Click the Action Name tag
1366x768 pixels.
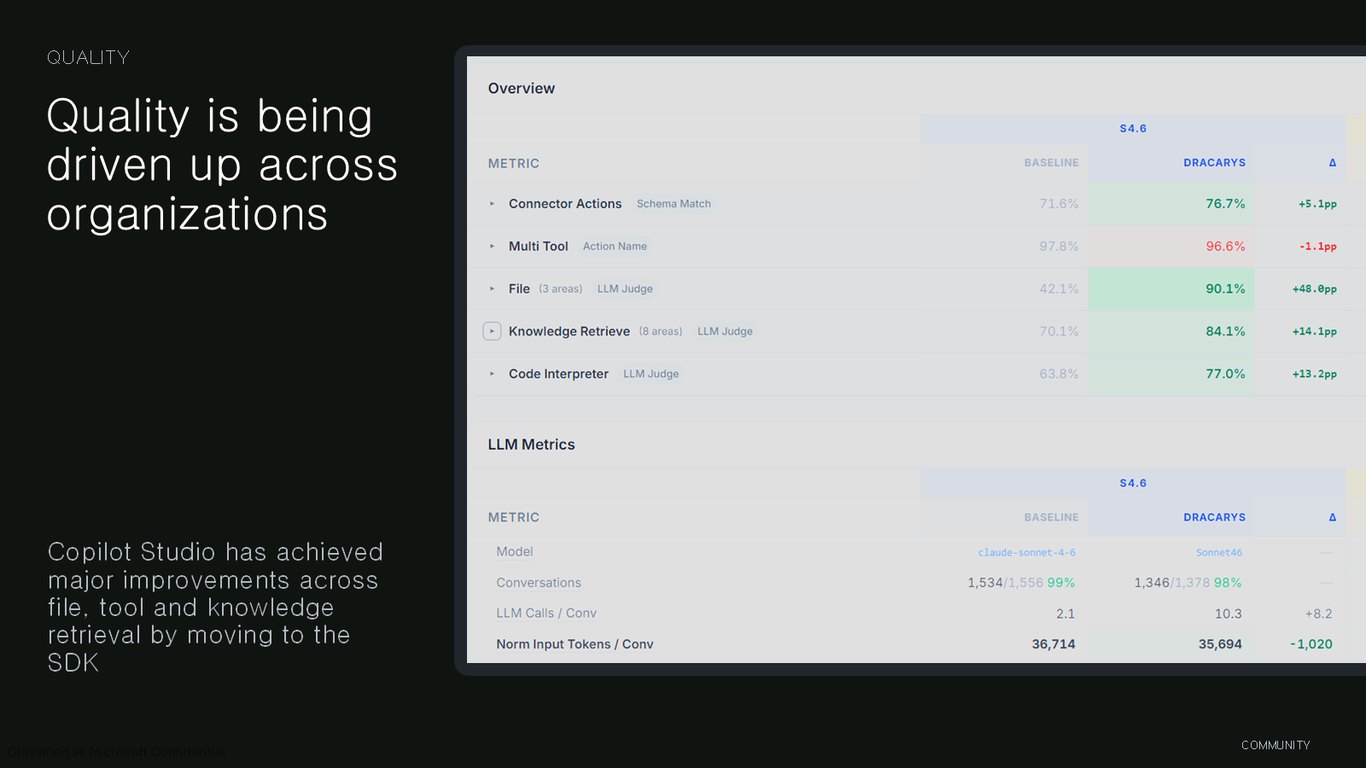point(615,246)
